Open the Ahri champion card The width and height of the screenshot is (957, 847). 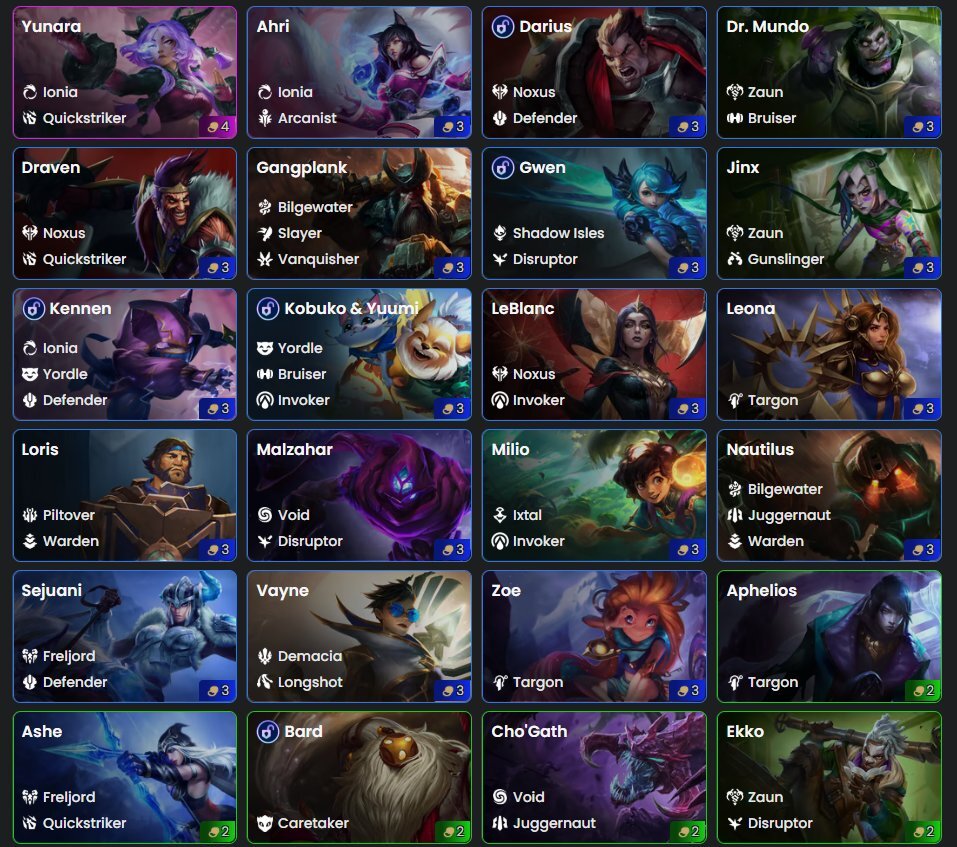pos(359,73)
